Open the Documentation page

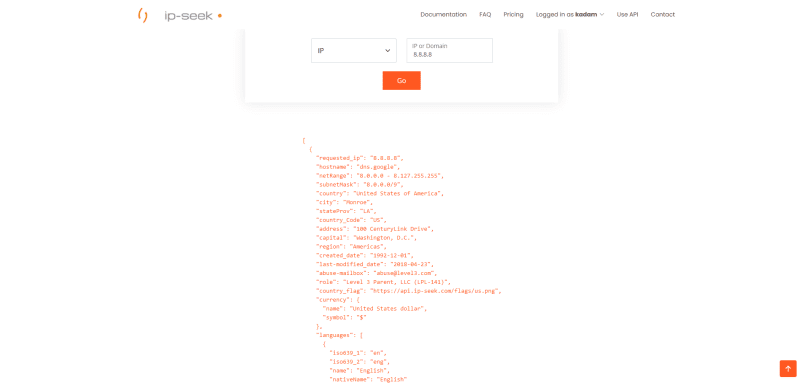pos(443,15)
